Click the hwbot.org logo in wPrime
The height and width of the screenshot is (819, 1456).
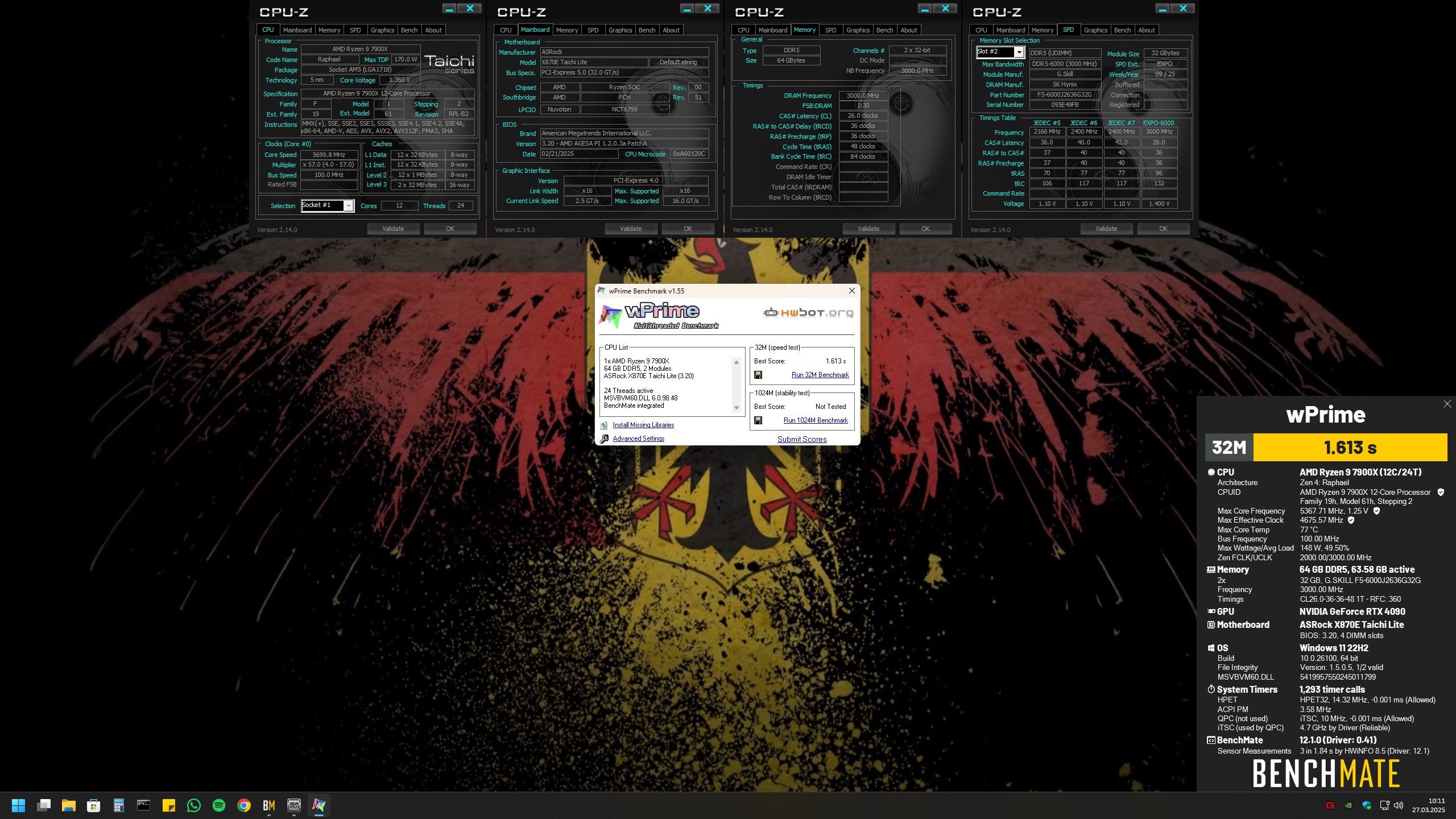[x=808, y=312]
